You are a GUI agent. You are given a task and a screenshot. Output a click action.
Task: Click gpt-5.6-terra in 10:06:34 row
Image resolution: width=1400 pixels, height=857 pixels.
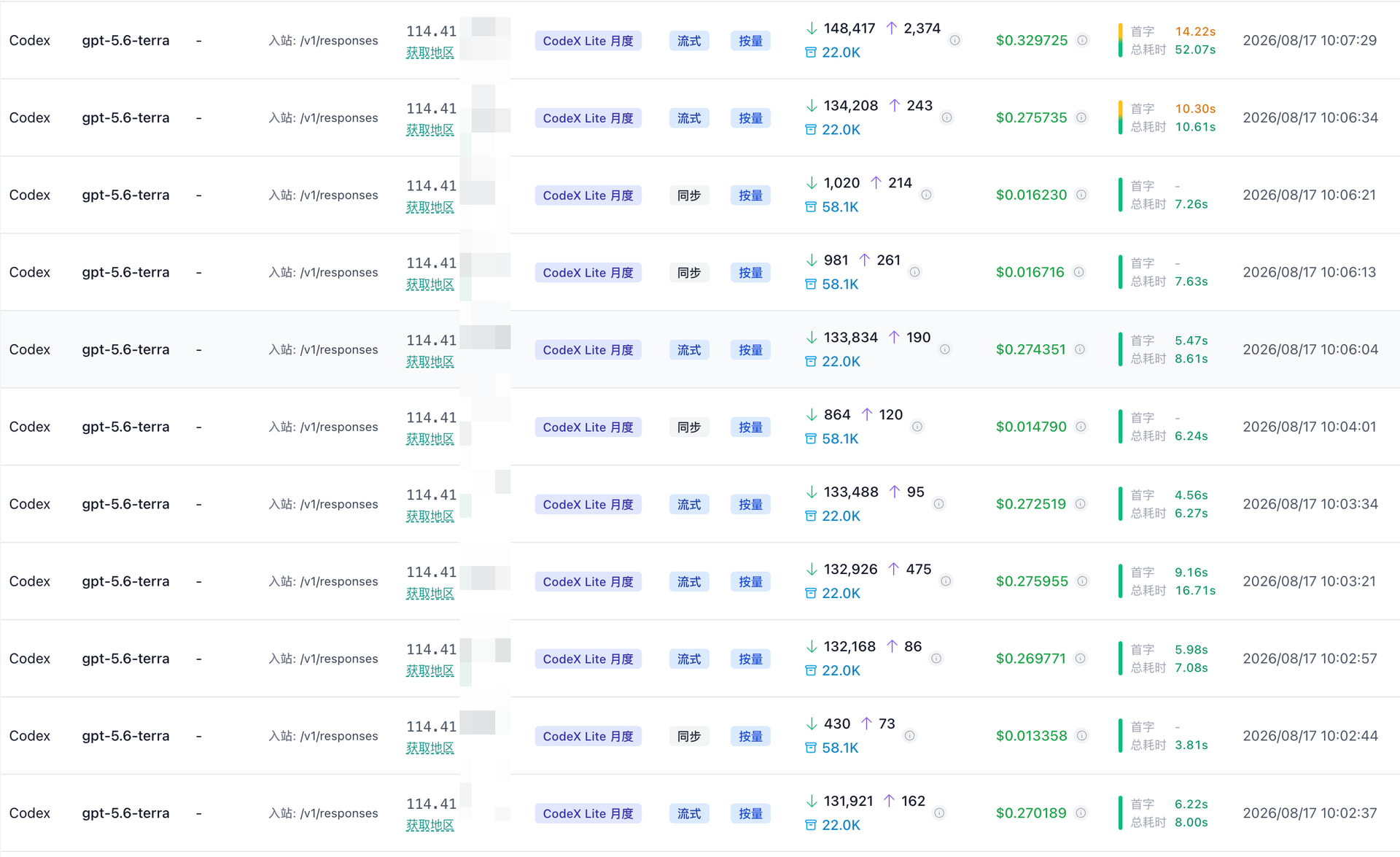(x=125, y=117)
